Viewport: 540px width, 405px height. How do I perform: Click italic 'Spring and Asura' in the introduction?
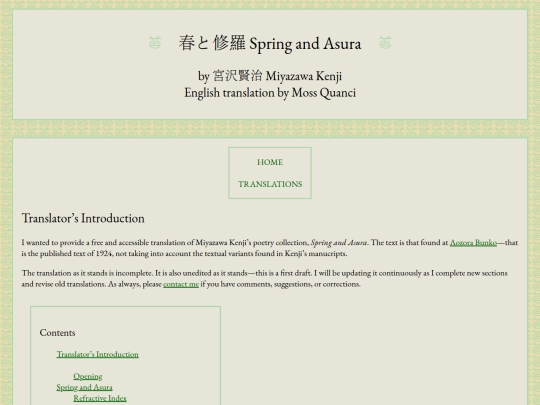click(339, 242)
